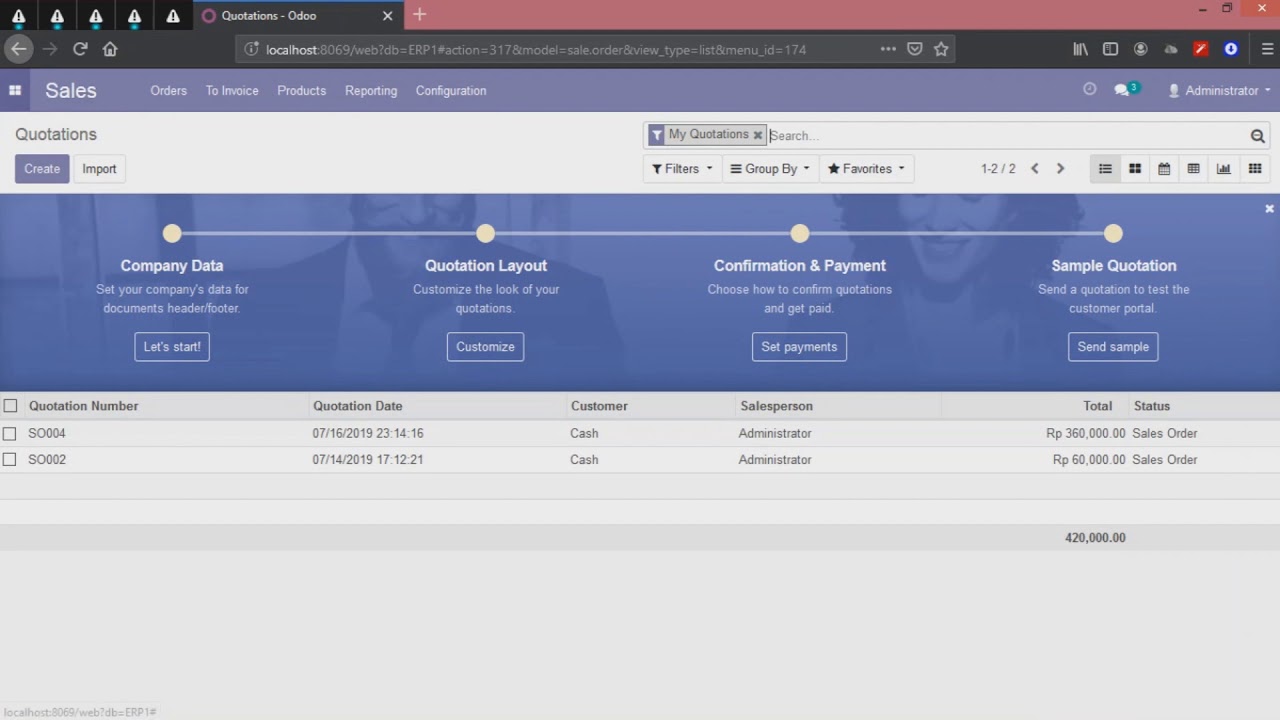Click the Pocket save icon
Screen dimensions: 1280x720
[915, 49]
